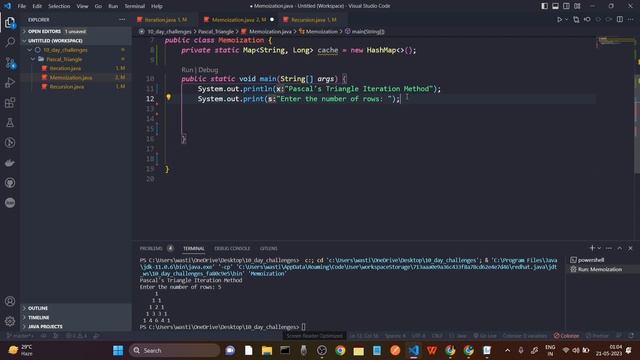
Task: Switch to the Debug Console tab
Action: [x=232, y=248]
